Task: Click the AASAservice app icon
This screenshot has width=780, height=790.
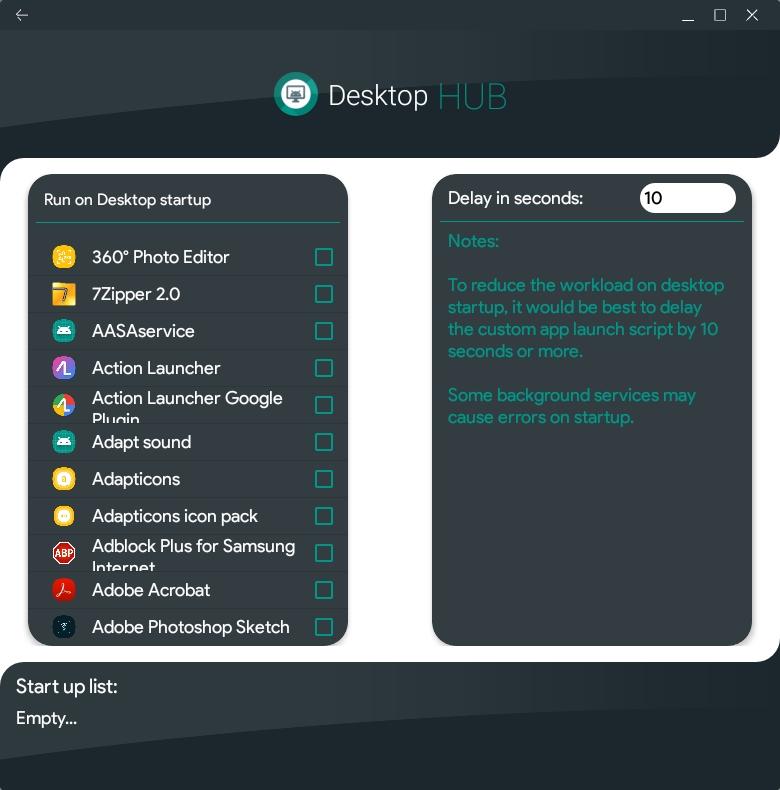Action: (64, 331)
